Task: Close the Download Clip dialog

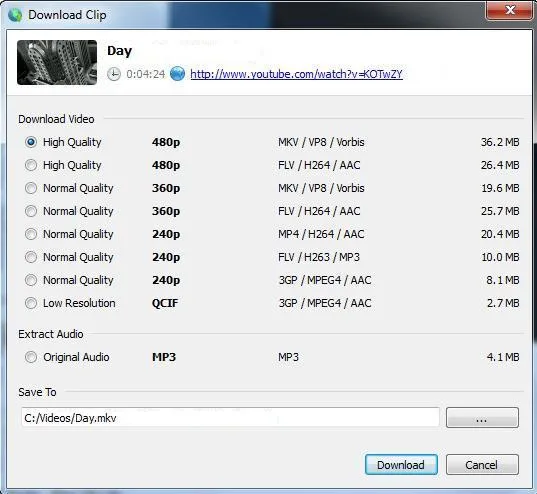Action: tap(510, 10)
